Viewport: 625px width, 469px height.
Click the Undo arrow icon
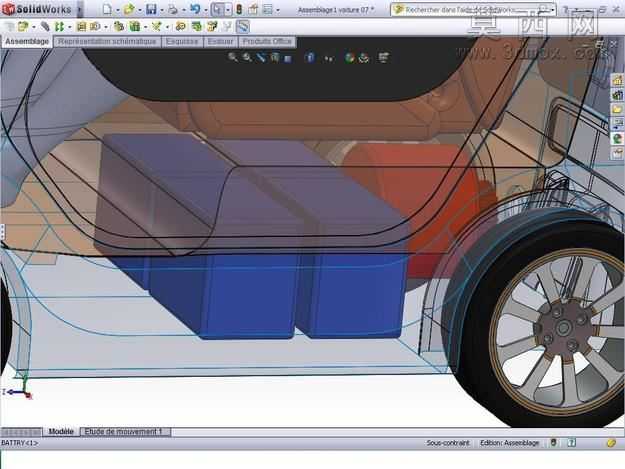point(195,9)
